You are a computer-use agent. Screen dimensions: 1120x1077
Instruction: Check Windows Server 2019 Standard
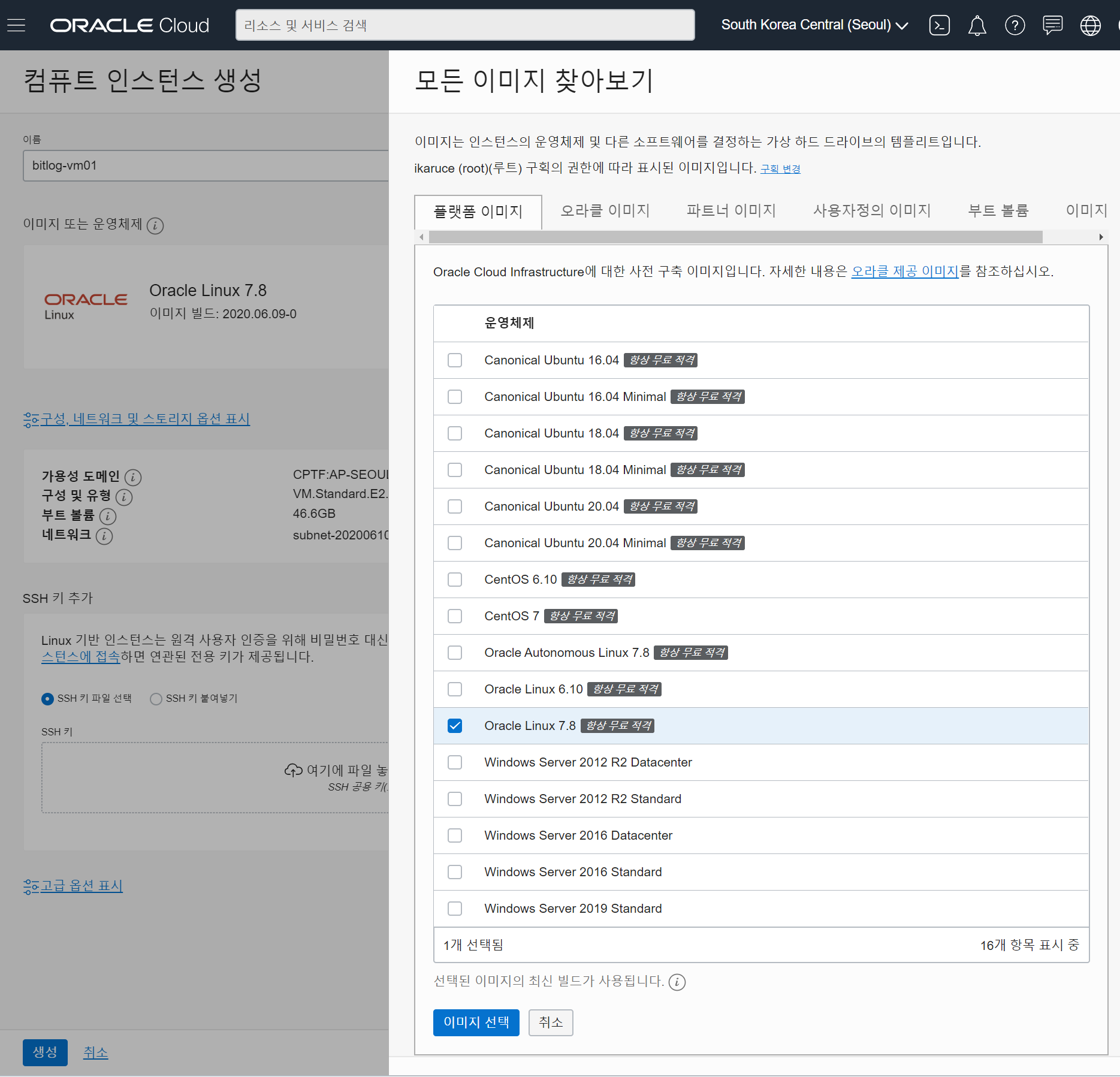(455, 909)
